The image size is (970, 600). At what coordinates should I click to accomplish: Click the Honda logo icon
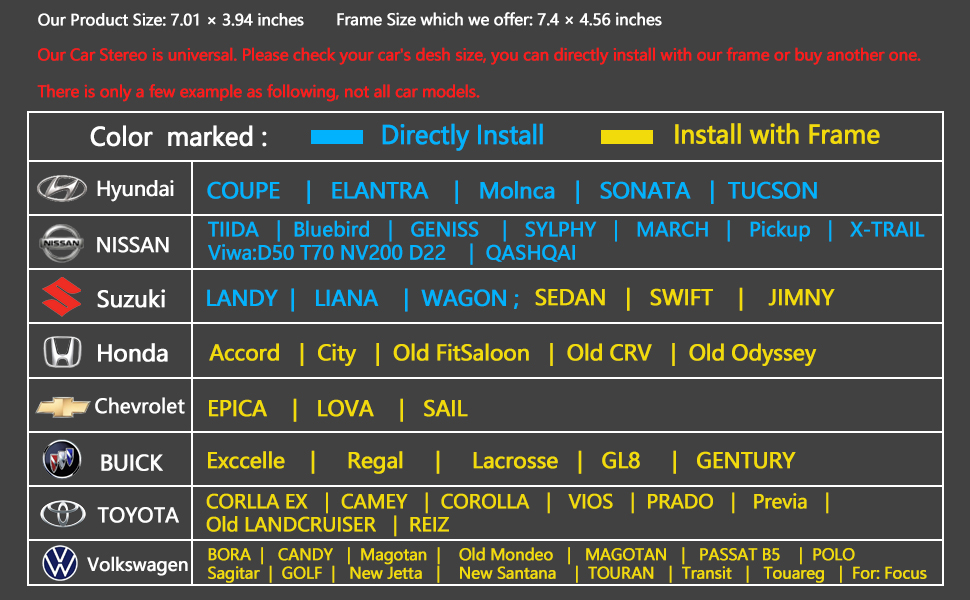(62, 352)
